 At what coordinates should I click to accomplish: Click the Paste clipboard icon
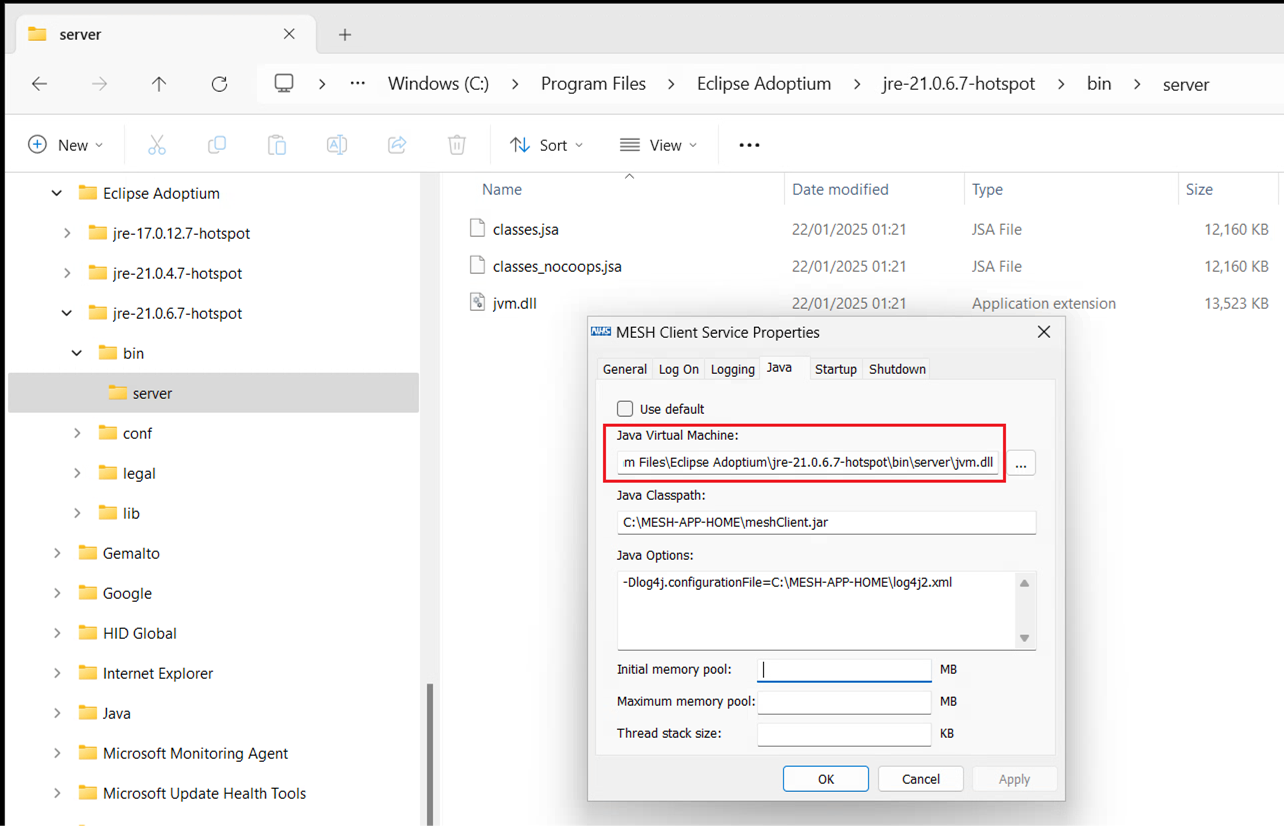[x=277, y=145]
